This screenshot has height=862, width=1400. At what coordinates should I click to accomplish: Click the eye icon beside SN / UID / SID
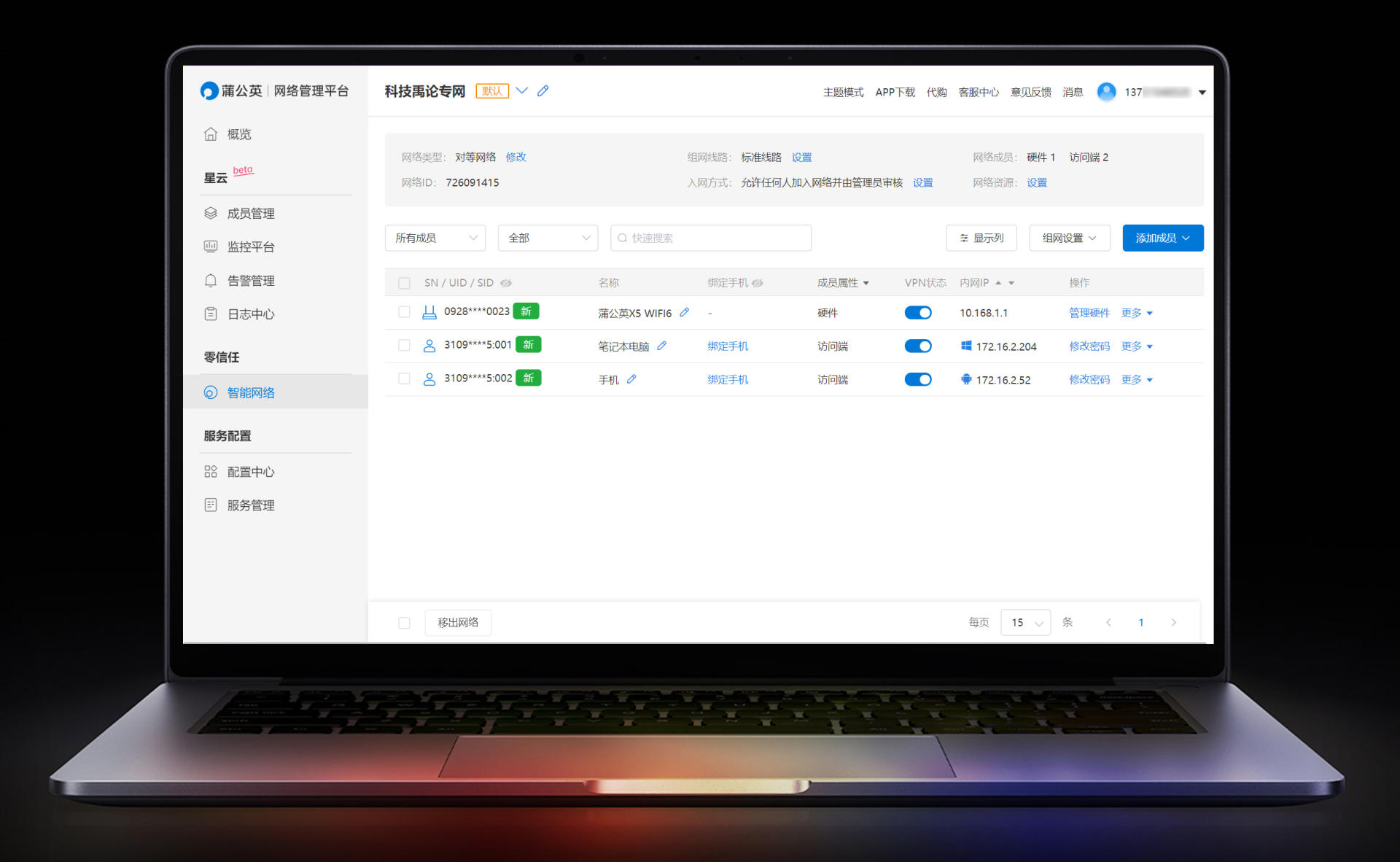click(x=505, y=283)
